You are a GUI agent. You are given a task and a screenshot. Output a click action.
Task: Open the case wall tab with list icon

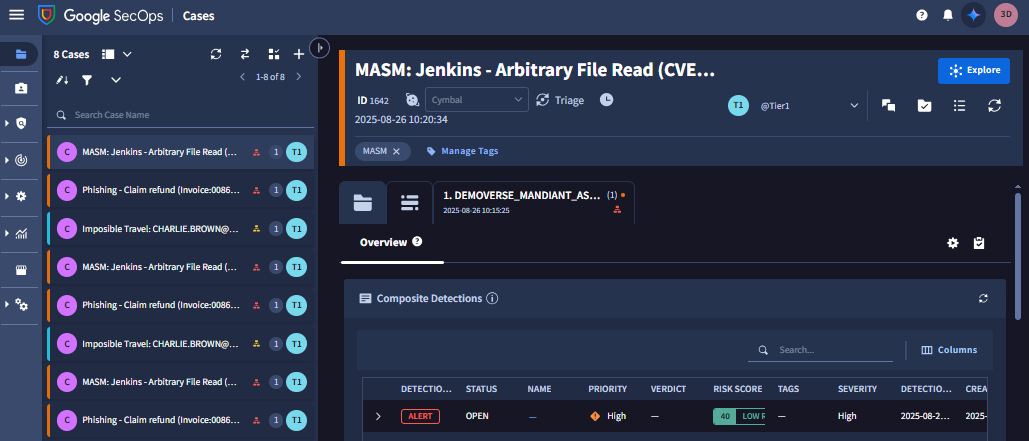point(408,203)
